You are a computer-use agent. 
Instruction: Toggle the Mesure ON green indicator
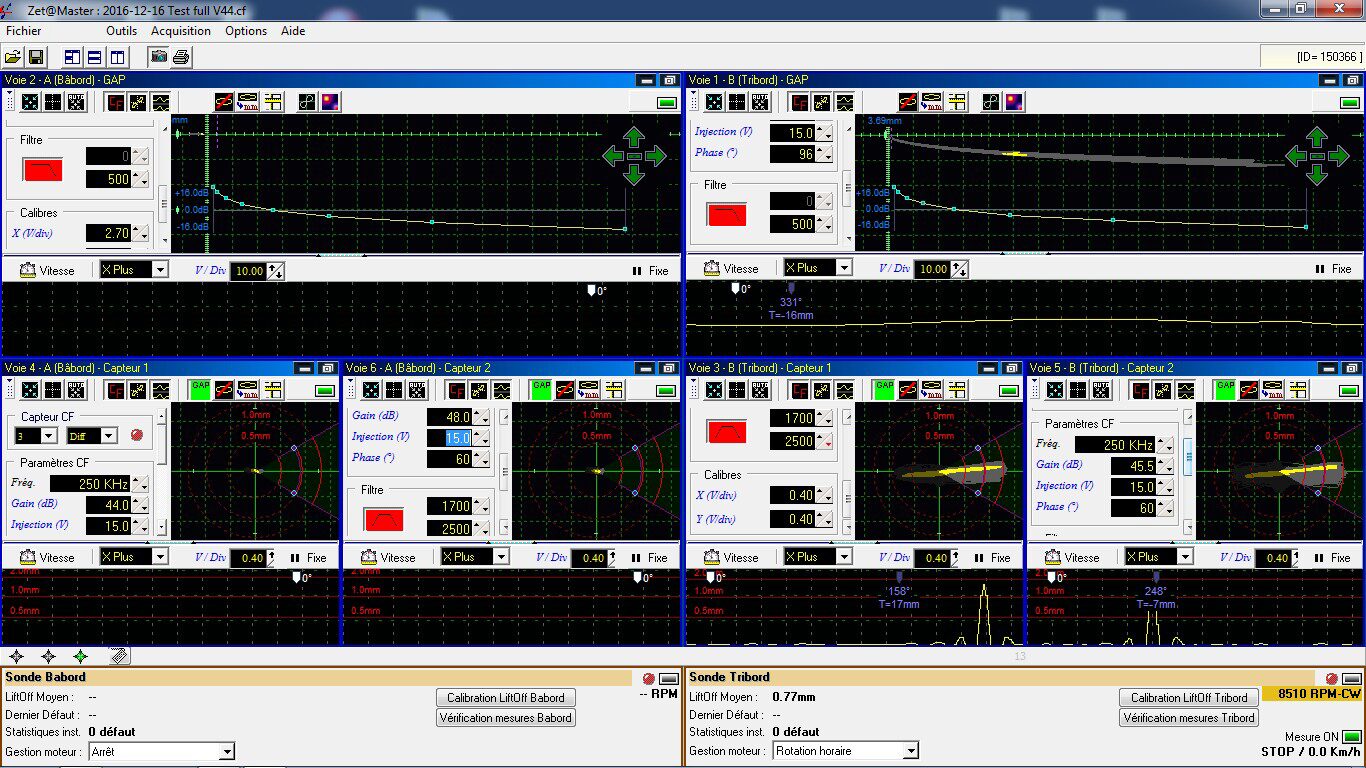click(1351, 737)
